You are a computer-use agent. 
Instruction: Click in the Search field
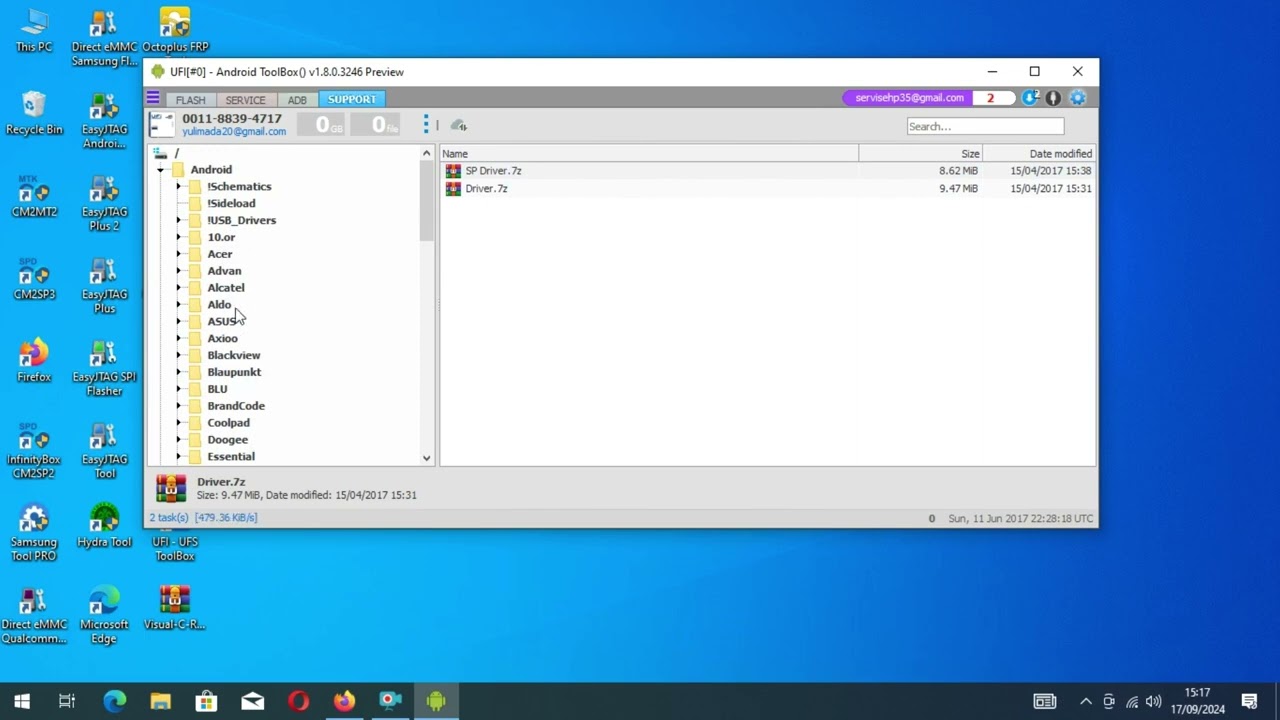click(x=985, y=126)
